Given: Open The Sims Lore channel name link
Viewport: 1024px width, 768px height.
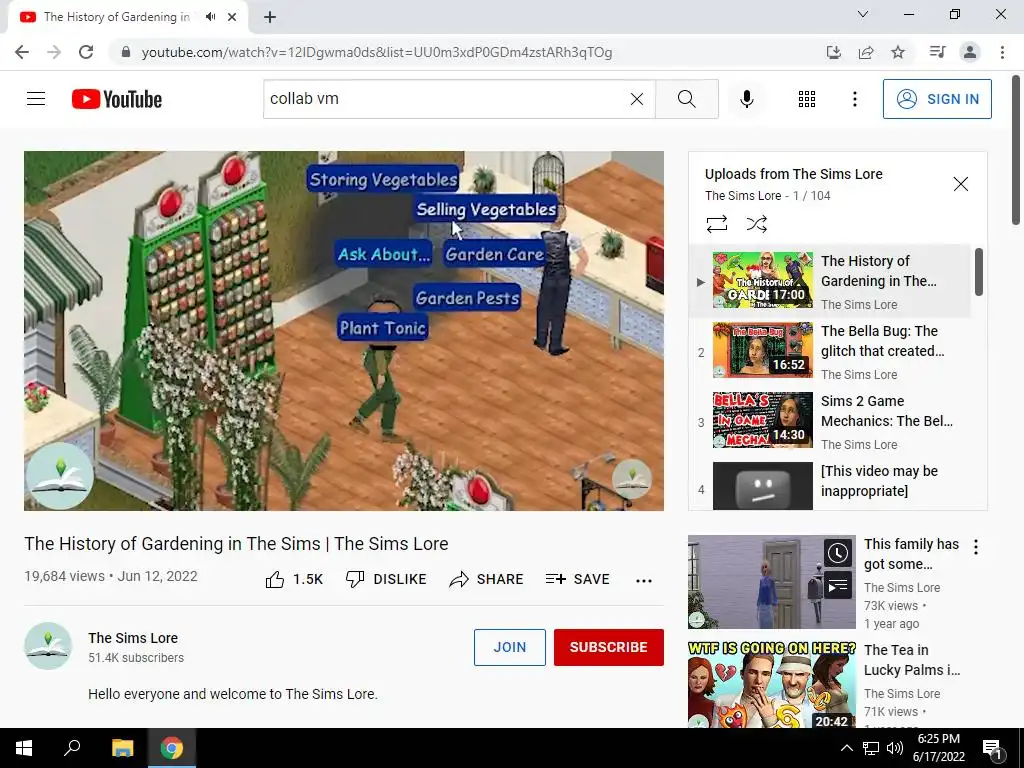Looking at the screenshot, I should pyautogui.click(x=133, y=638).
